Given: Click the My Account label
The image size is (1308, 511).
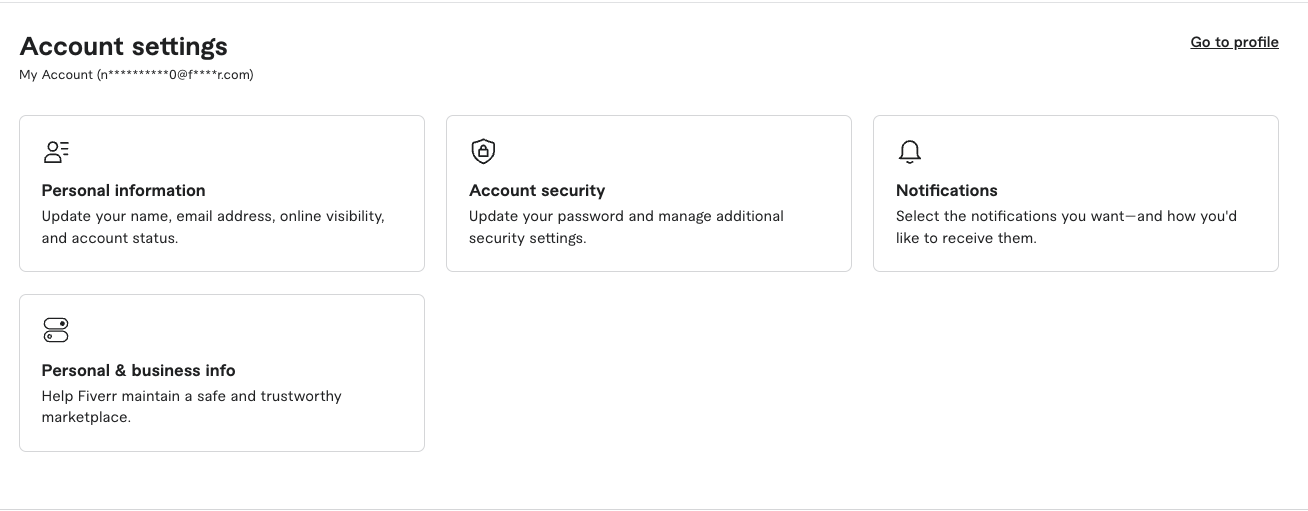Looking at the screenshot, I should tap(55, 75).
